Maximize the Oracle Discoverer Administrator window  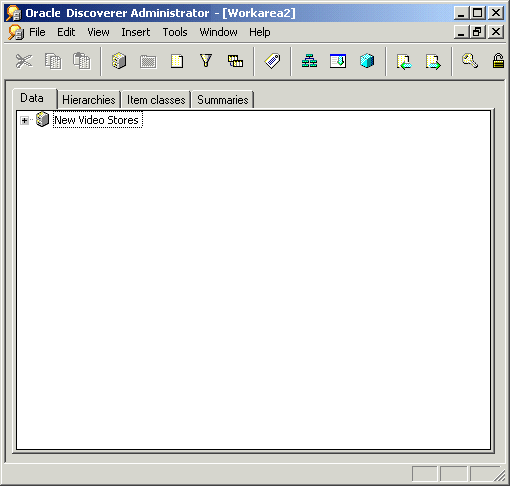[478, 13]
